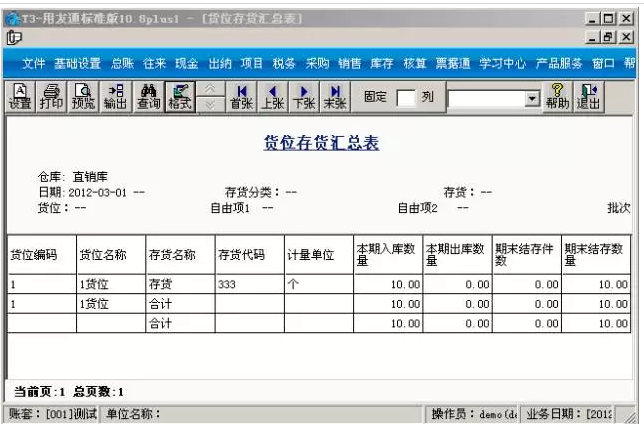This screenshot has height=424, width=644.
Task: Click the 当前页:1 page indicator
Action: 39,392
